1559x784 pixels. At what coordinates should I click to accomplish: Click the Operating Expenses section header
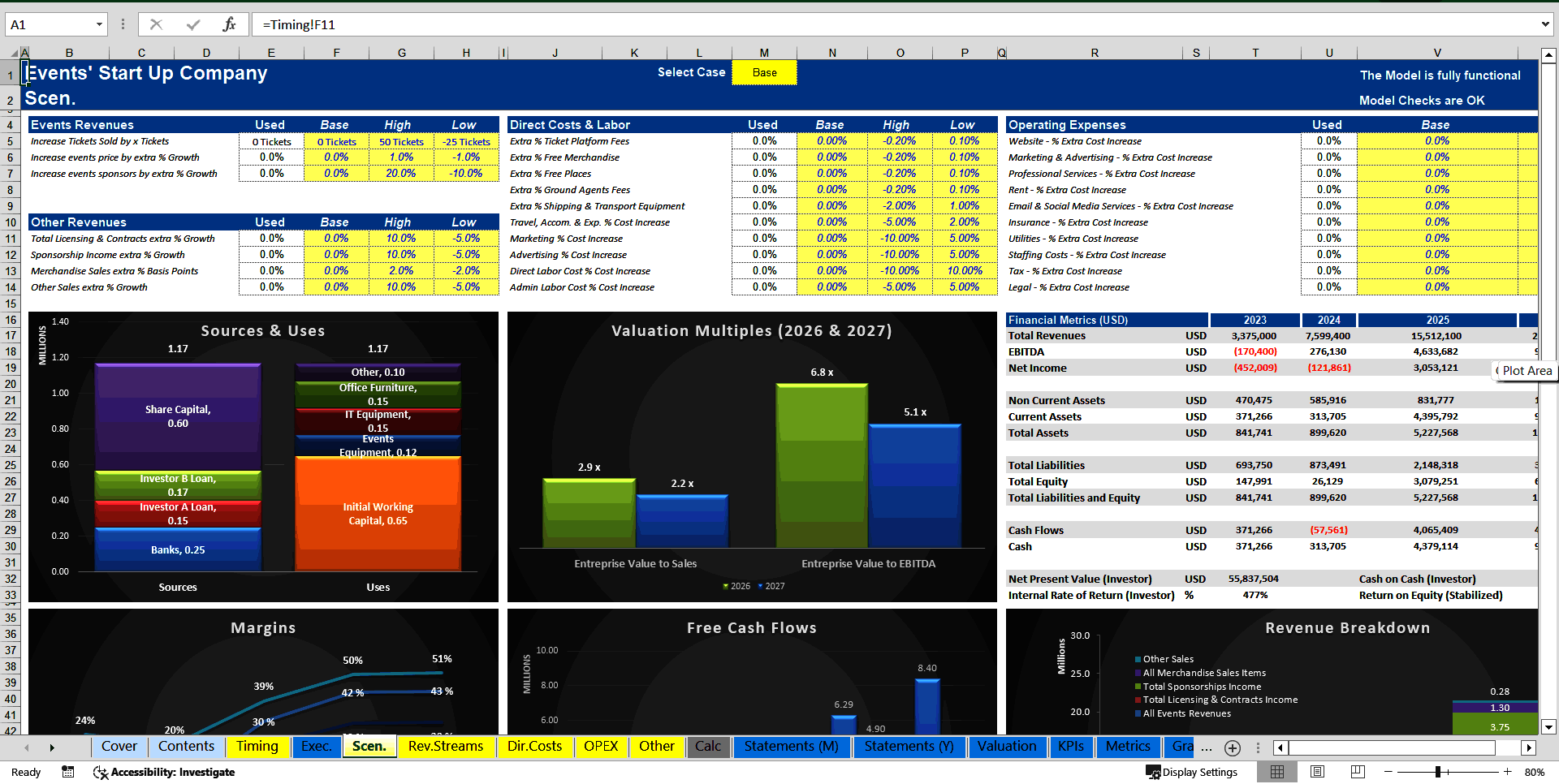coord(1067,125)
